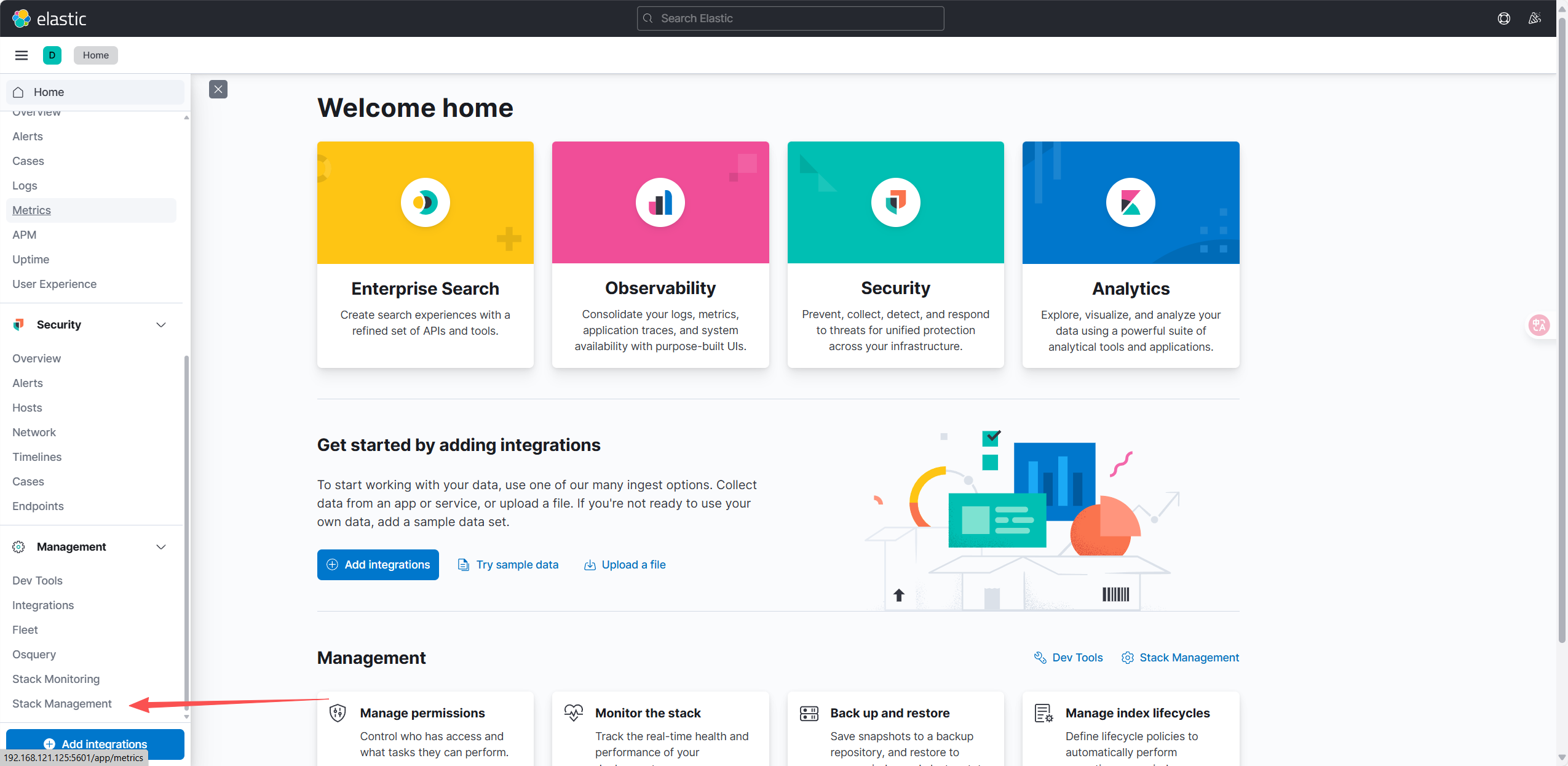Open Osquery in the sidebar
Viewport: 1568px width, 766px height.
click(34, 655)
